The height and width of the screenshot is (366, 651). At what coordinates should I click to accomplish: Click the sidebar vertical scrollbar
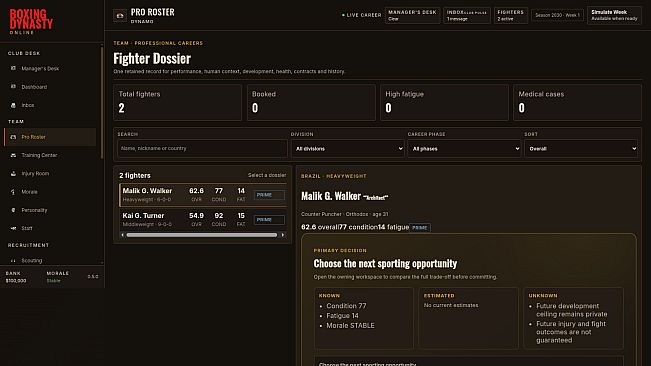coord(102,102)
